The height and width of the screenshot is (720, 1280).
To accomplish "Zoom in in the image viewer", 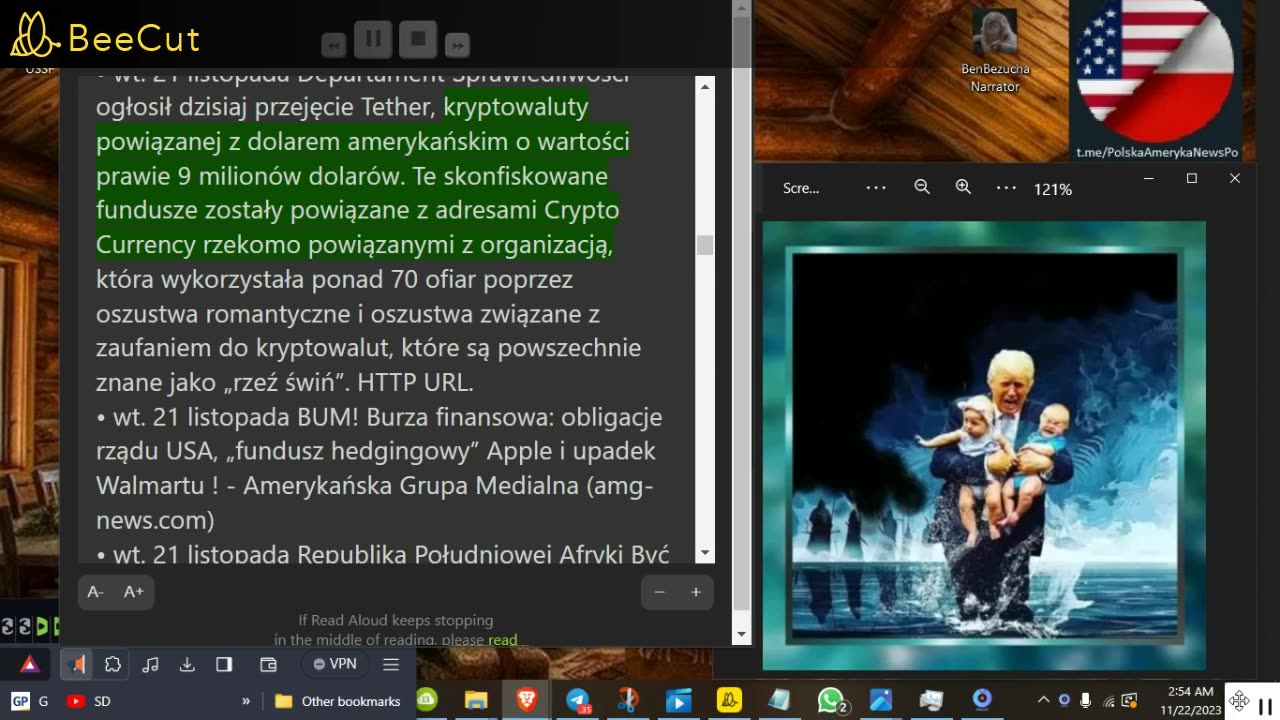I will [x=963, y=187].
